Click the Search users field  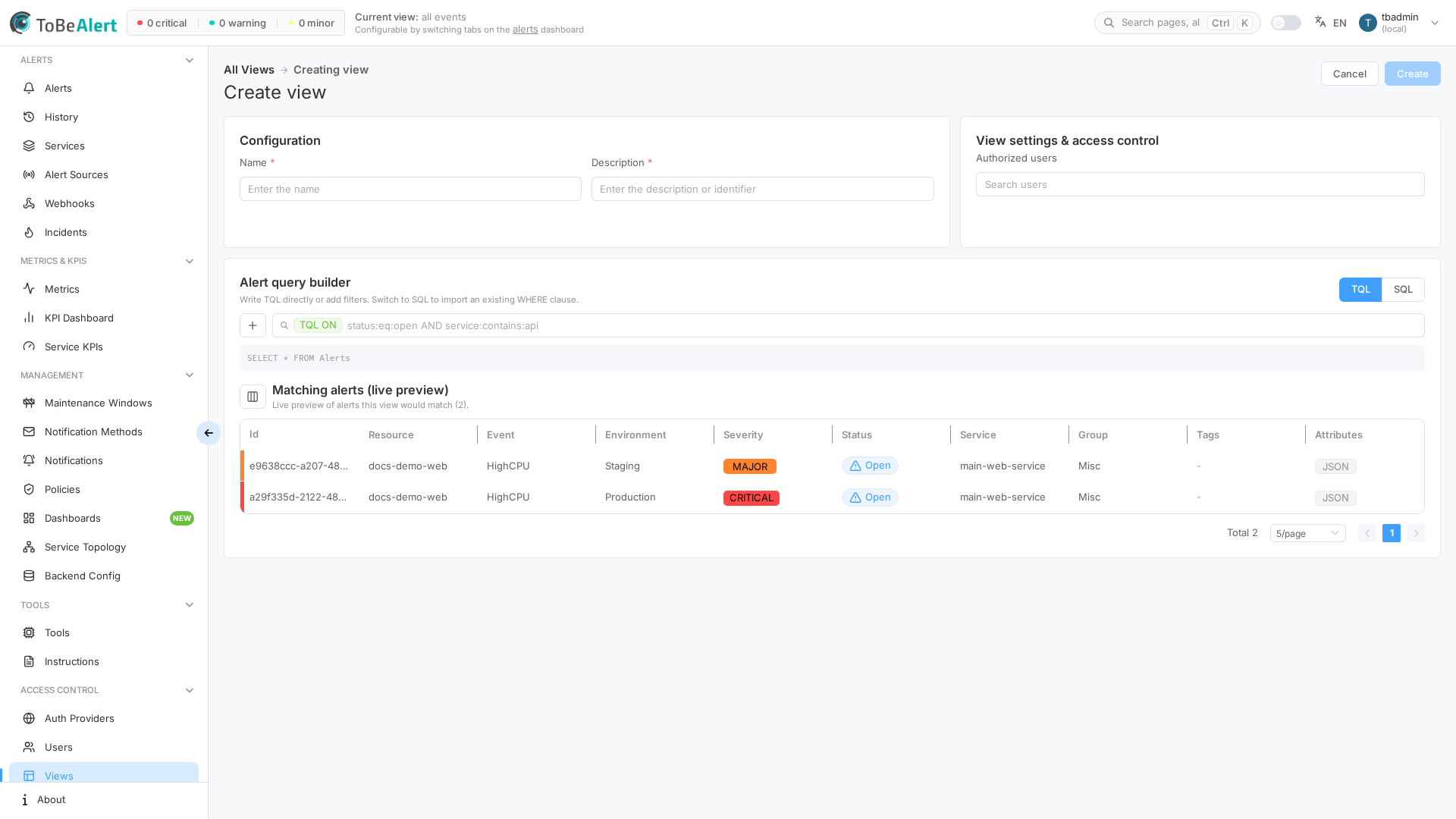coord(1200,184)
